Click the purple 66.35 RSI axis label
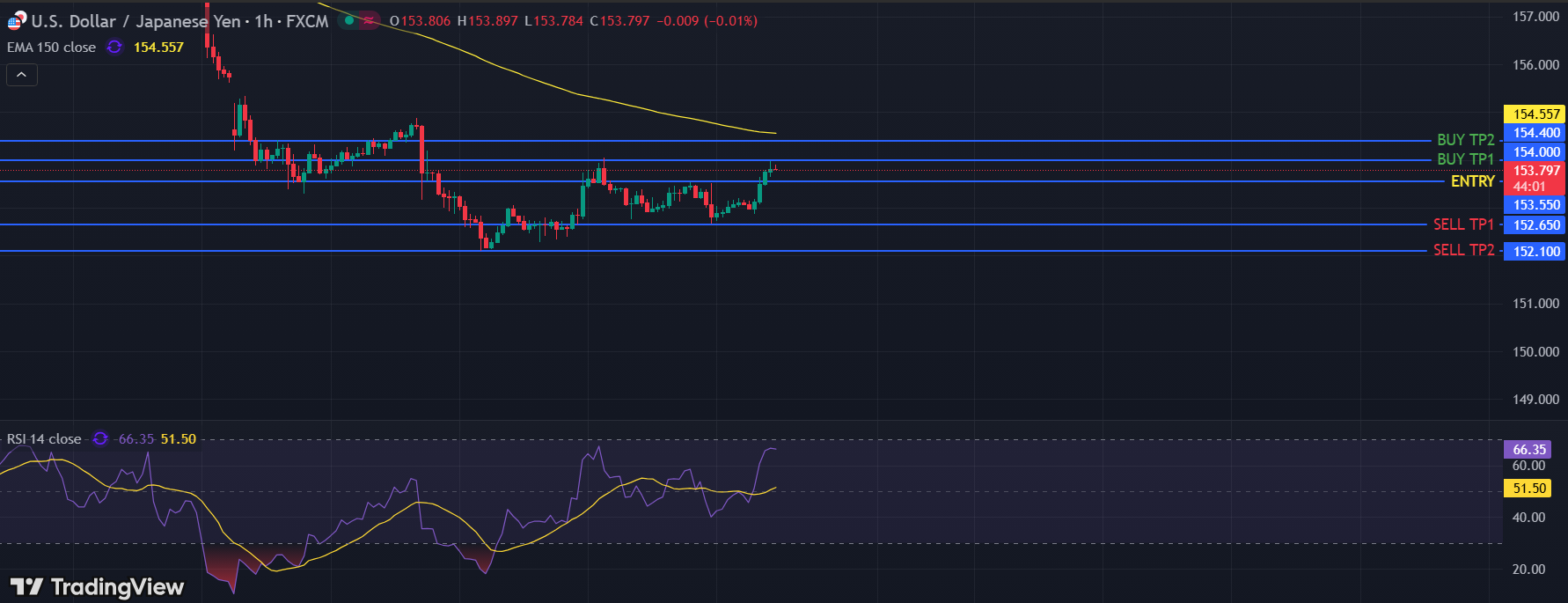This screenshot has height=603, width=1568. (x=1528, y=449)
